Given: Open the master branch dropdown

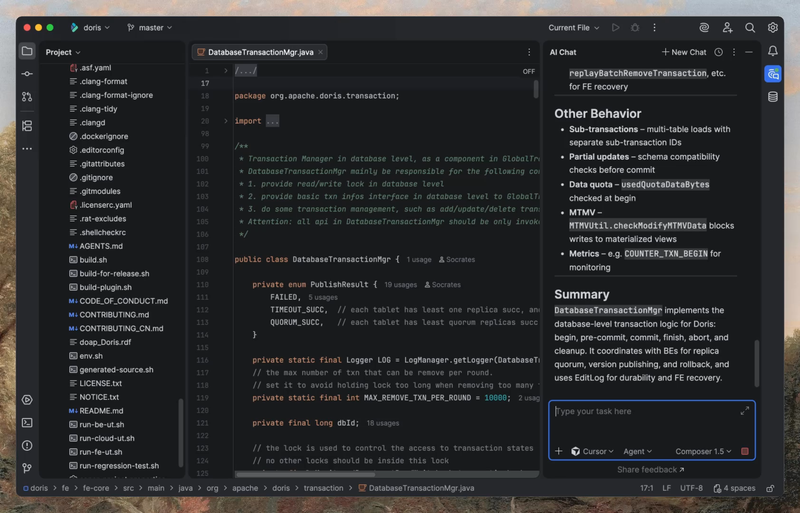Looking at the screenshot, I should pyautogui.click(x=149, y=28).
